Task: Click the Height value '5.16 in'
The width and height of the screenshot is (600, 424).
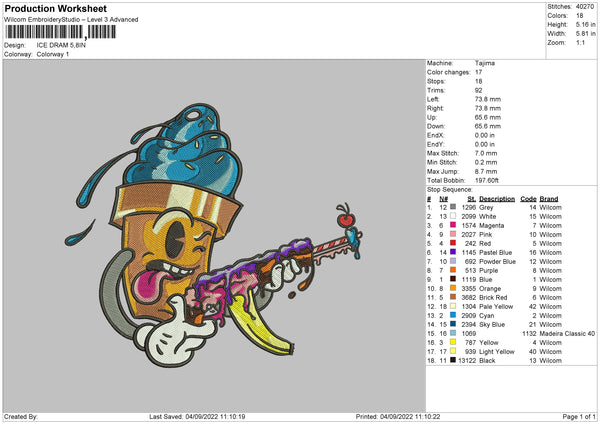Action: pos(585,24)
